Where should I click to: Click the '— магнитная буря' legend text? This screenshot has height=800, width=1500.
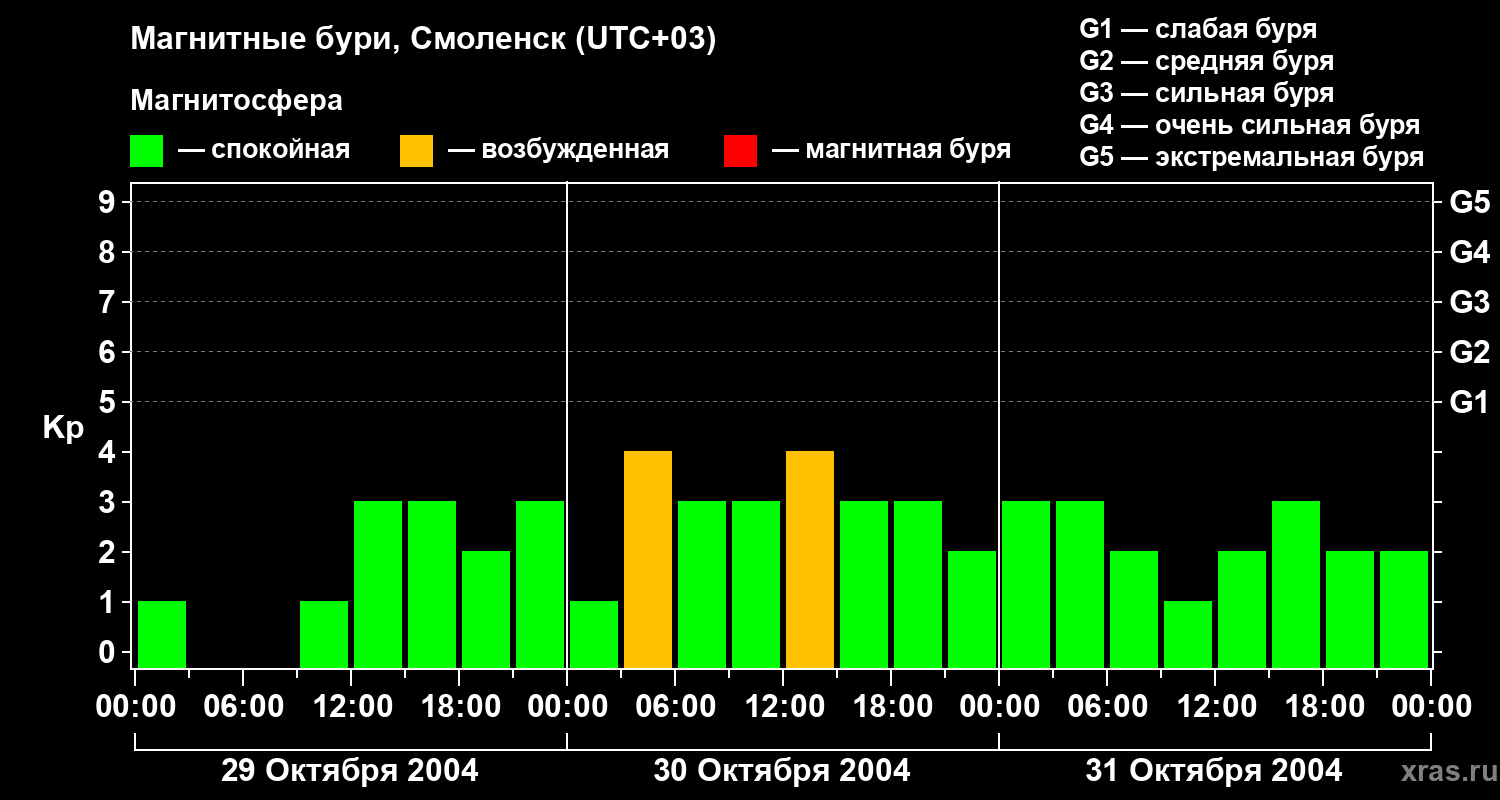[x=891, y=150]
